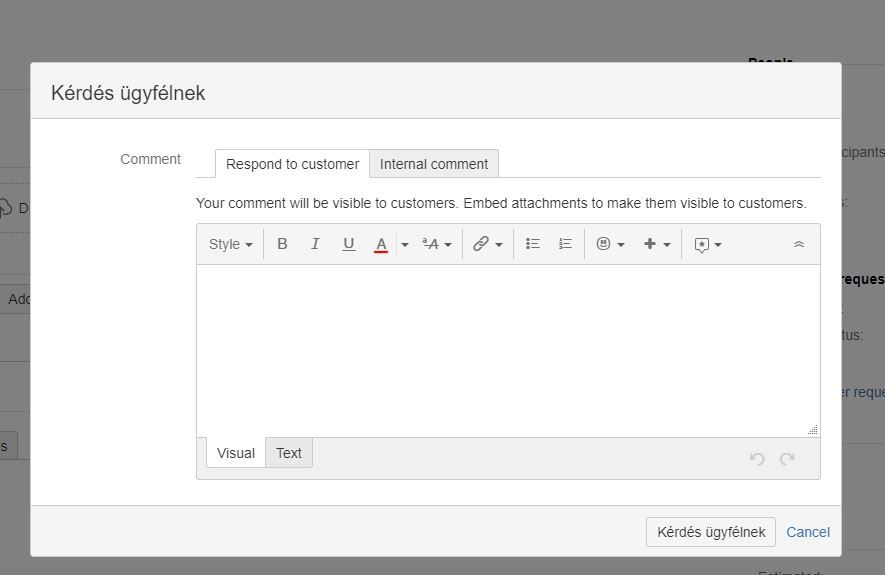The image size is (885, 575).
Task: Redo the last edit
Action: (x=787, y=459)
